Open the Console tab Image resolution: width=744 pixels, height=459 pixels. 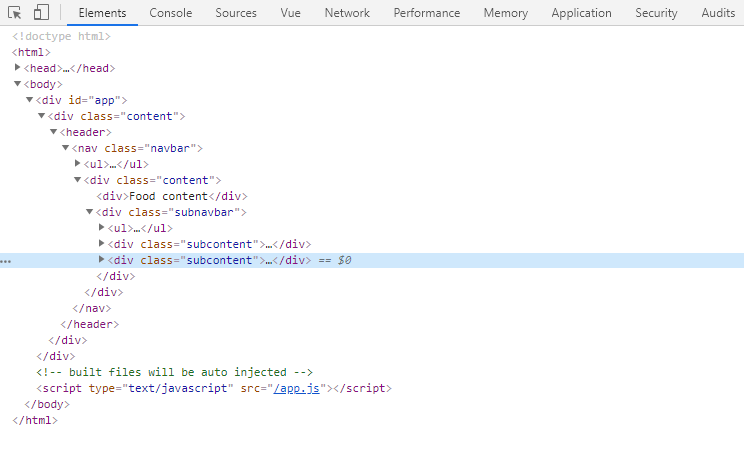[x=171, y=13]
